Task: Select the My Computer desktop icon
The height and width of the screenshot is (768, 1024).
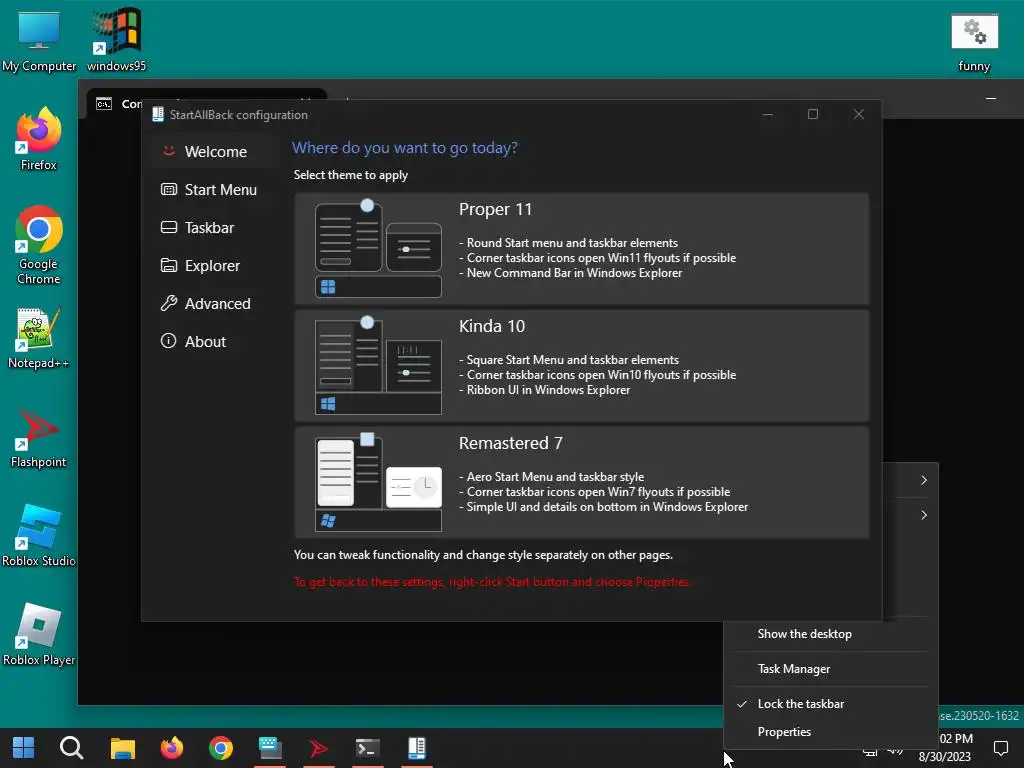Action: (39, 40)
